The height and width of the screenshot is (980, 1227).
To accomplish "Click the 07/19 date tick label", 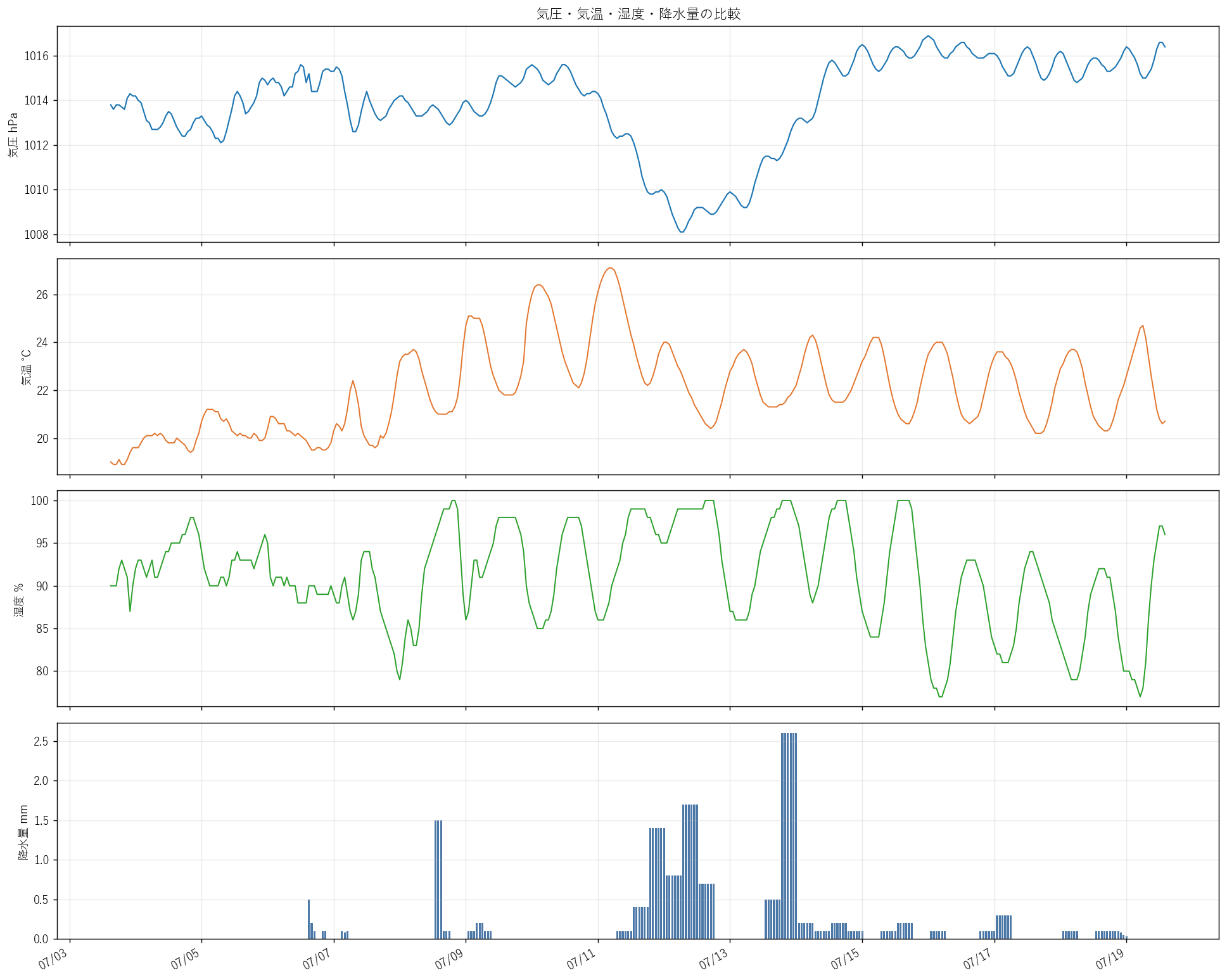I will 1110,959.
